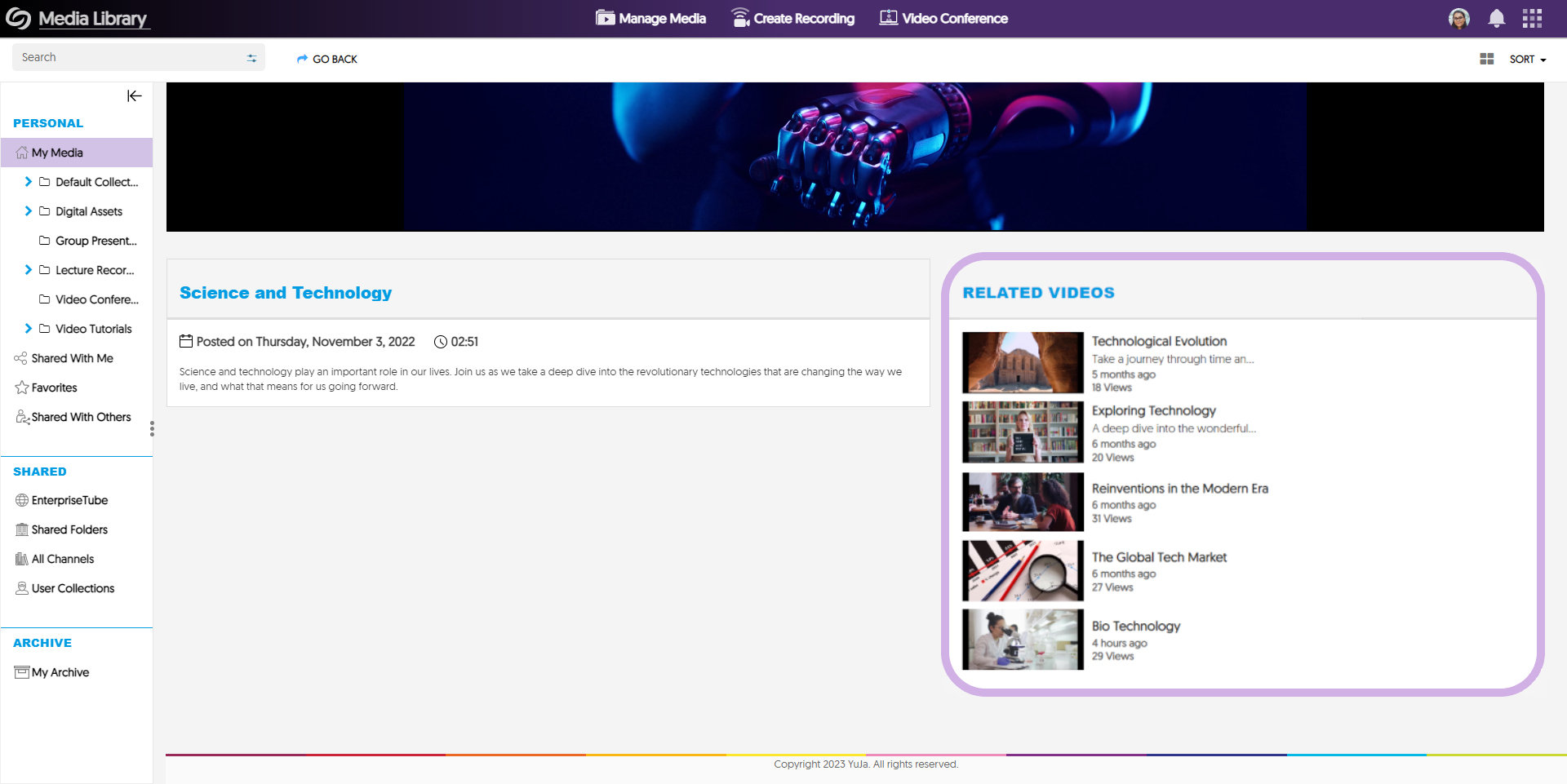Open the SORT dropdown
Screen dimensions: 1567x784
[1527, 59]
